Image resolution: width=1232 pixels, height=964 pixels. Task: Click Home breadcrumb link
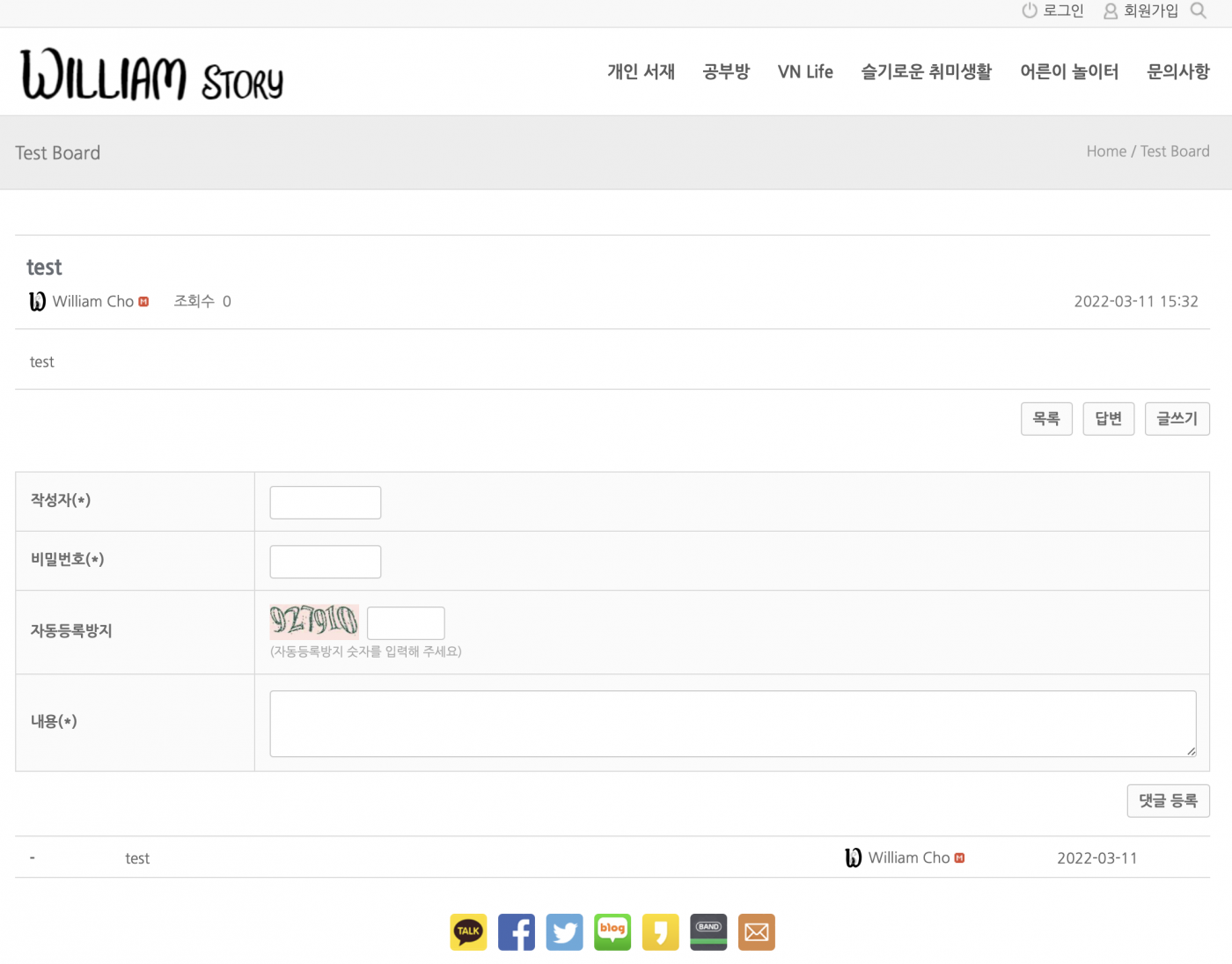pyautogui.click(x=1106, y=151)
